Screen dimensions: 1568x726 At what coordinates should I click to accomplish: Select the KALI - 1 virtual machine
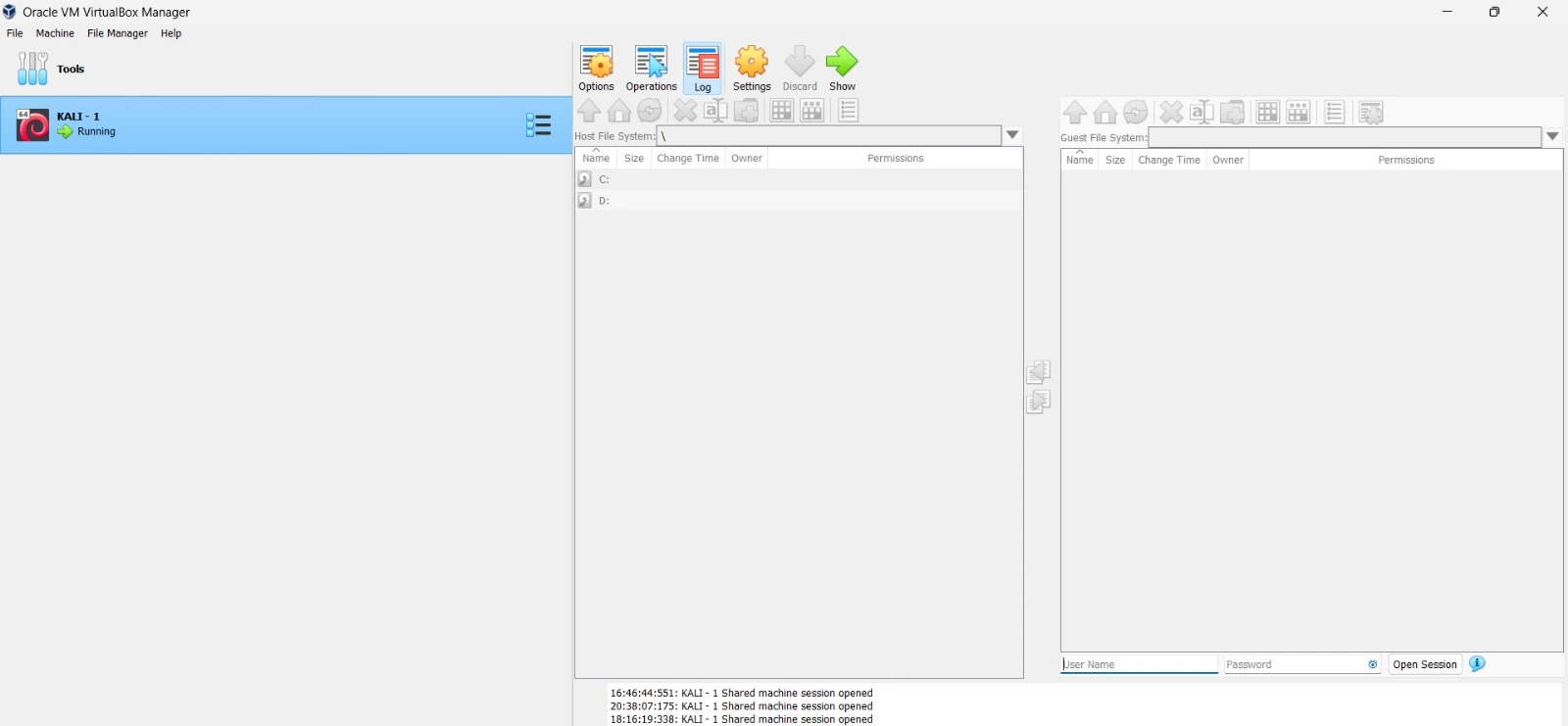click(x=286, y=124)
